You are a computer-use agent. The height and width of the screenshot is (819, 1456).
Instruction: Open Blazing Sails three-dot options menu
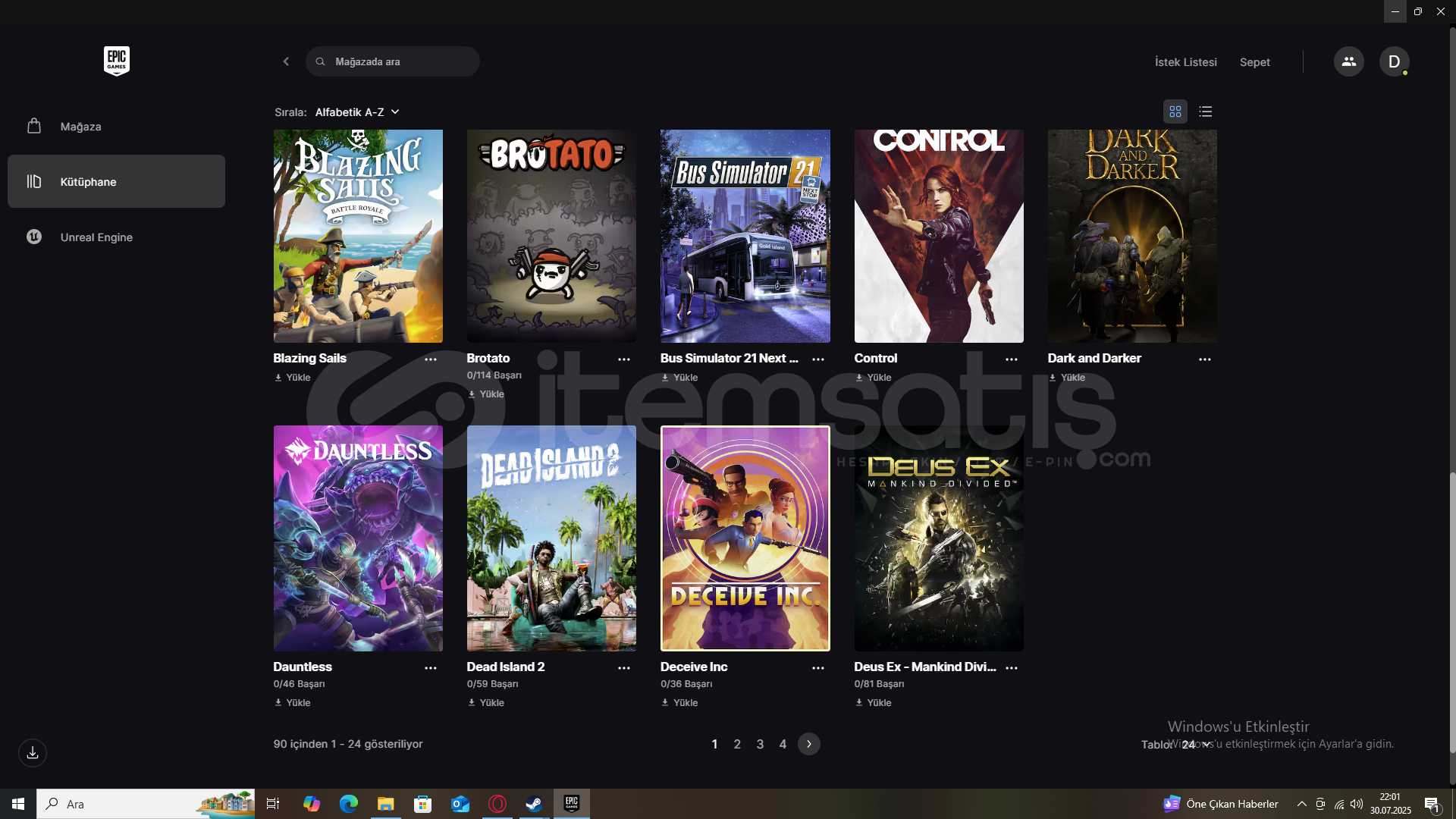(x=431, y=359)
